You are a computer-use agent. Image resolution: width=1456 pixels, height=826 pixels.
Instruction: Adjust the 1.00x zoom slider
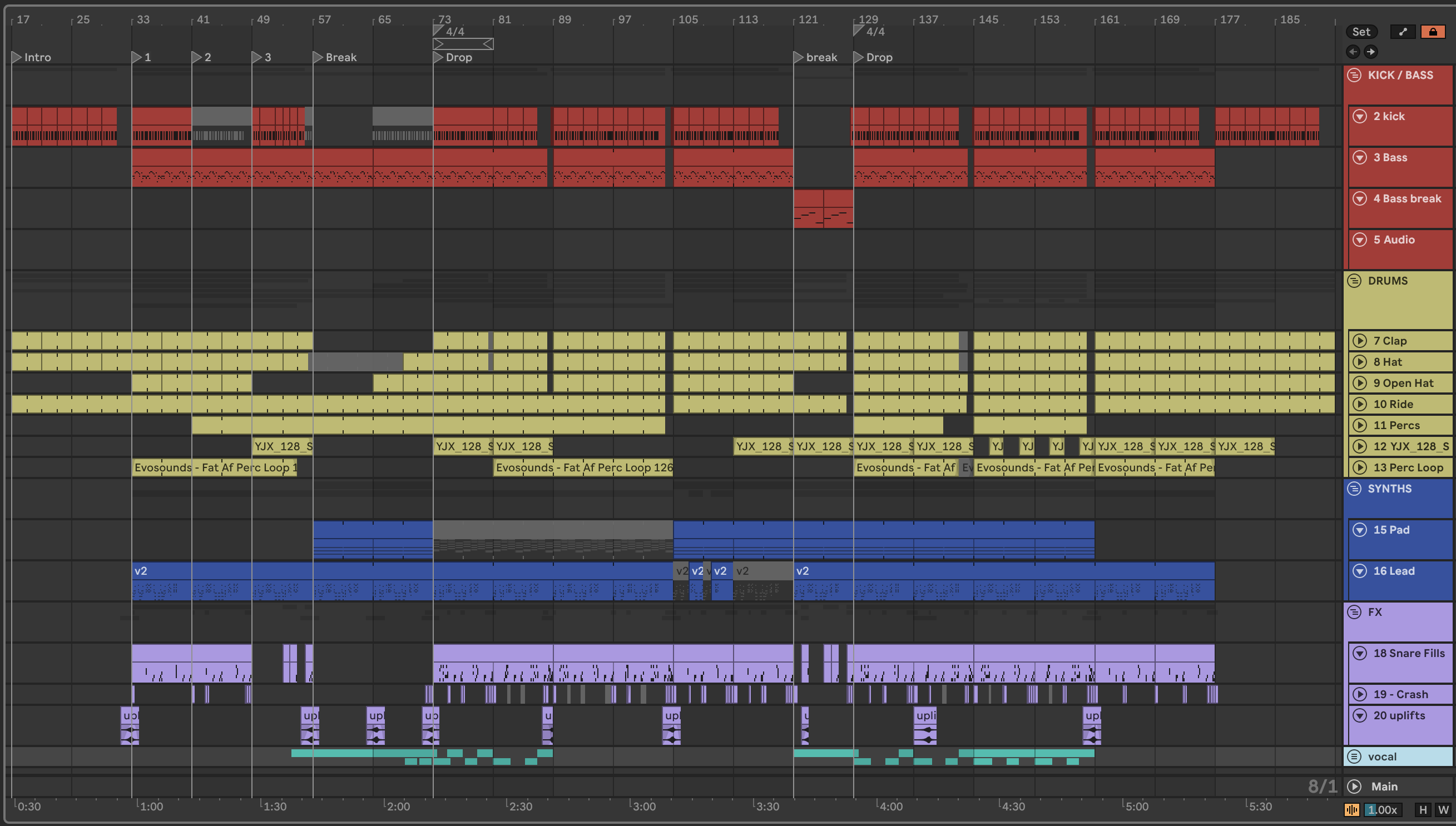(x=1381, y=809)
